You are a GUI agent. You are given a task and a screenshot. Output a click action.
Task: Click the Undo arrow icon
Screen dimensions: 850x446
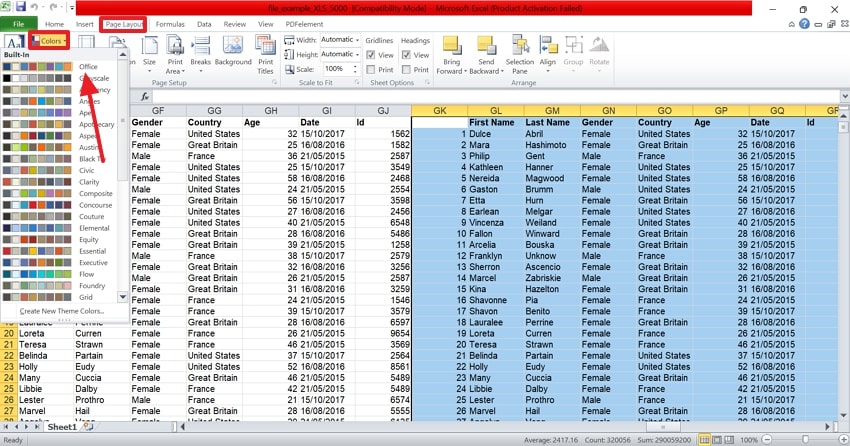[35, 8]
